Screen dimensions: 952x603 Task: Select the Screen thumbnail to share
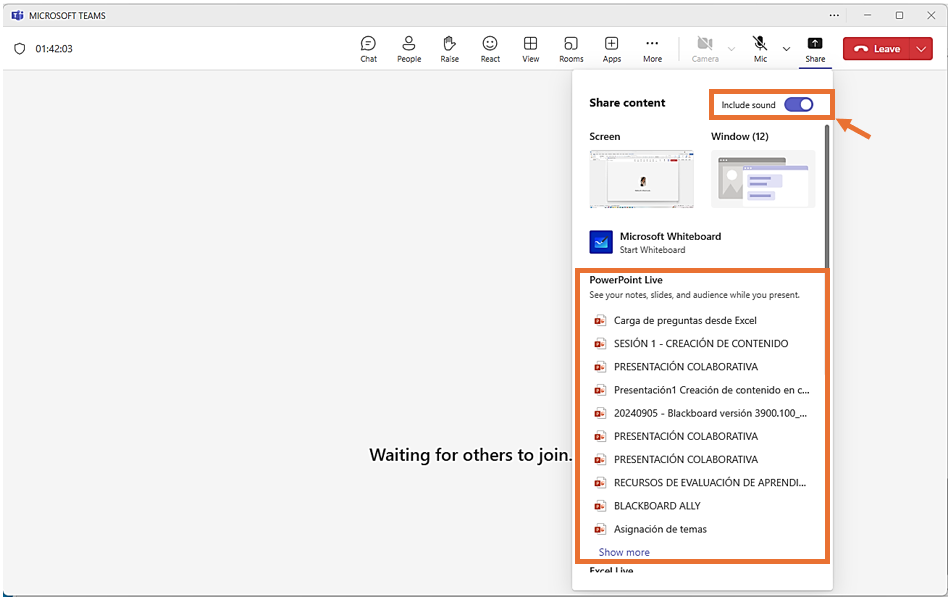click(641, 178)
